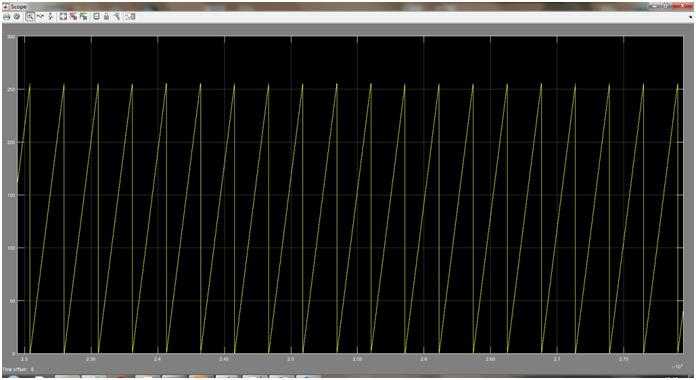This screenshot has height=380, width=696.
Task: Click Restore saved axes settings icon
Action: point(83,17)
